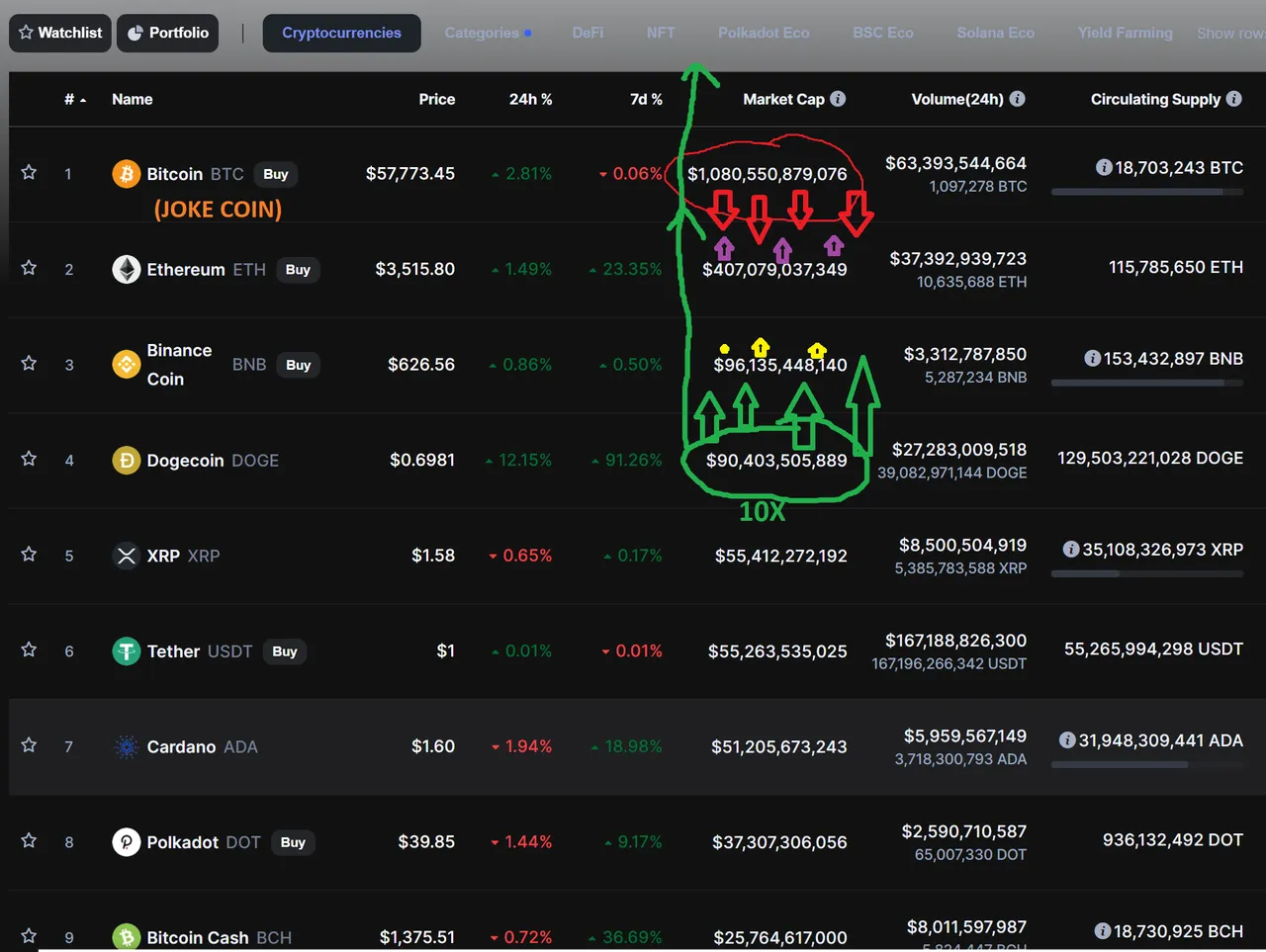The height and width of the screenshot is (952, 1266).
Task: Click the Buy button for Ethereum
Action: [298, 270]
